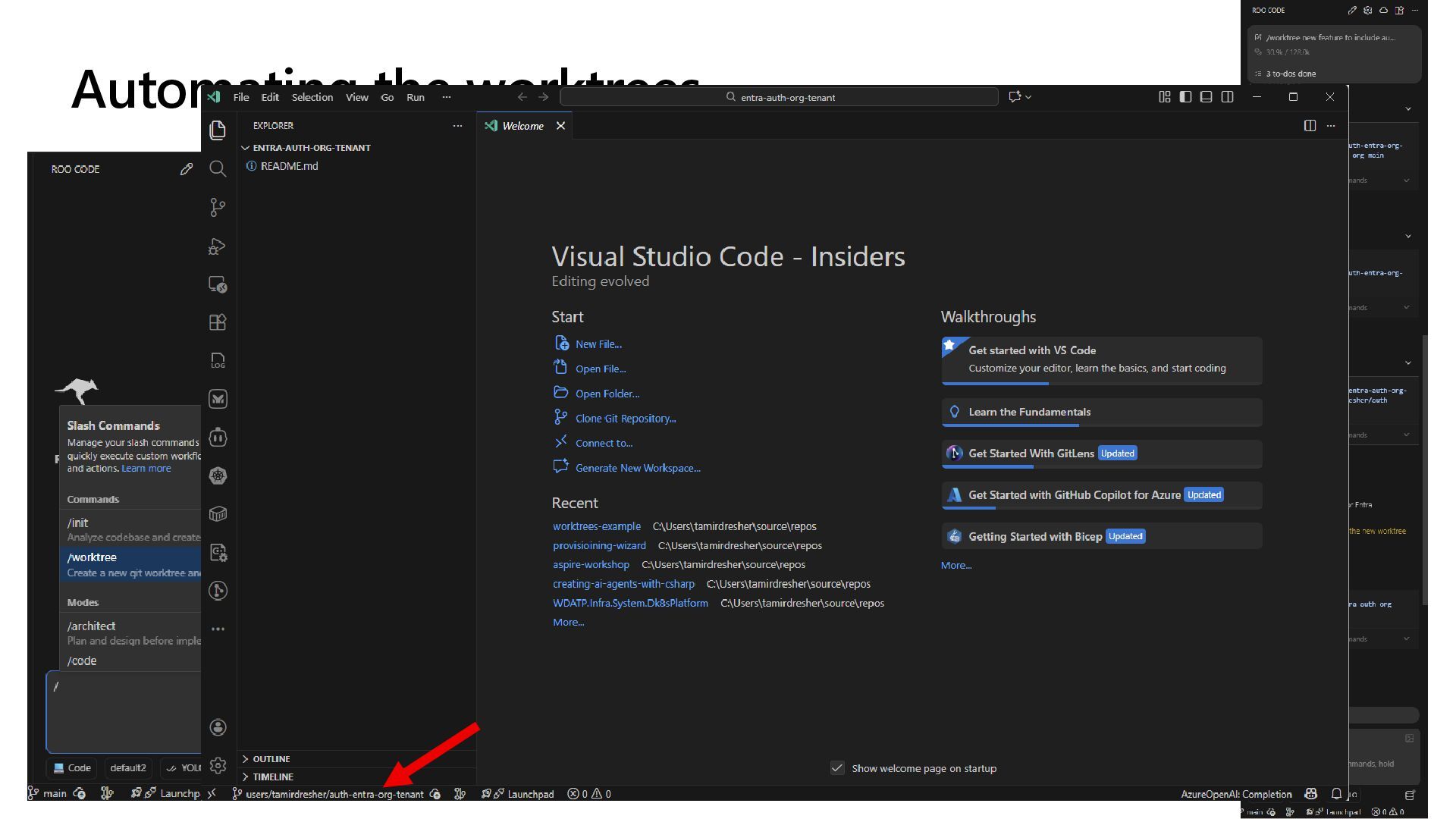Select the Welcome editor tab
The width and height of the screenshot is (1456, 819).
tap(522, 126)
